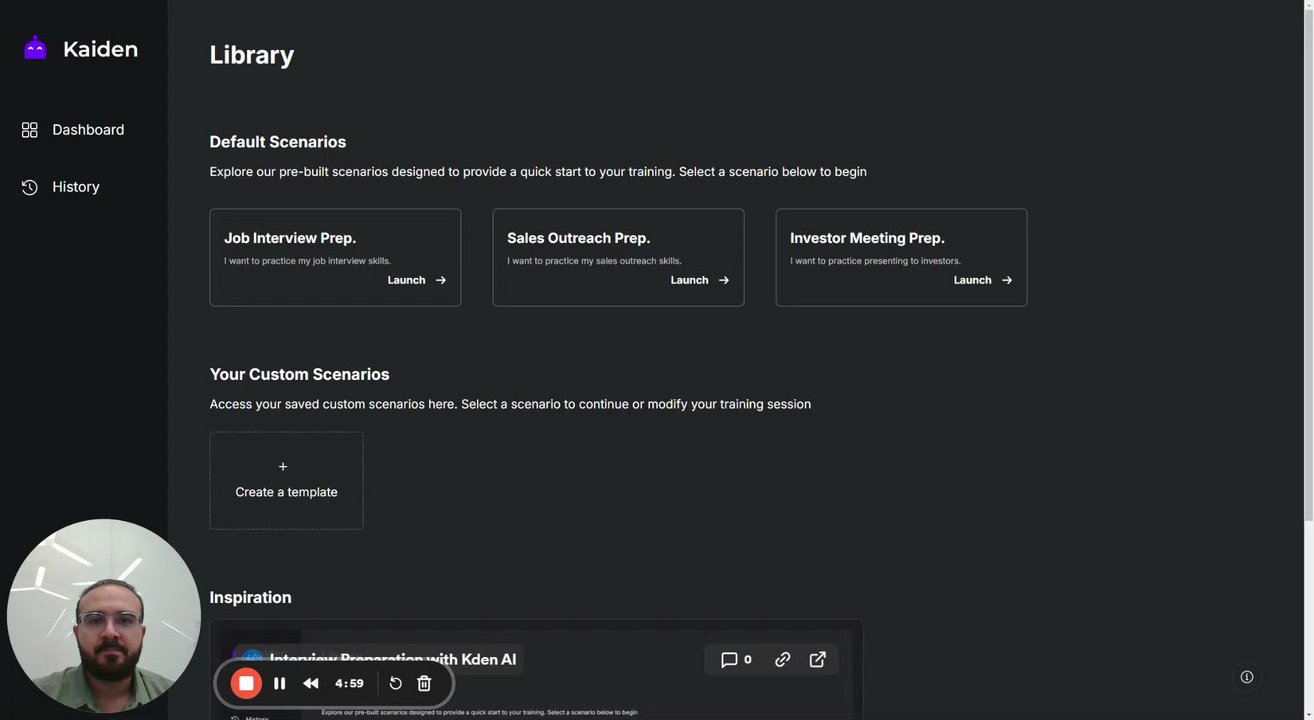Pause the recording
The image size is (1314, 720).
(x=280, y=683)
